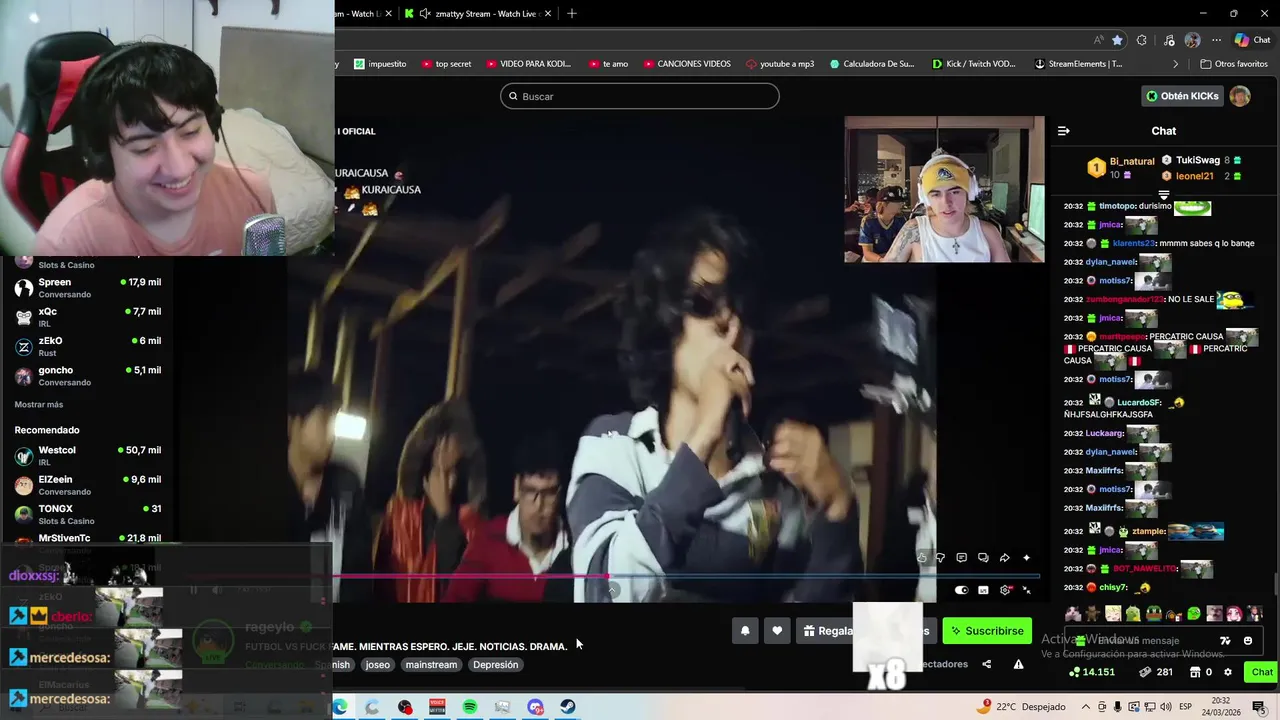1280x720 pixels.
Task: Close the zmattyy Stream tab
Action: click(x=547, y=13)
